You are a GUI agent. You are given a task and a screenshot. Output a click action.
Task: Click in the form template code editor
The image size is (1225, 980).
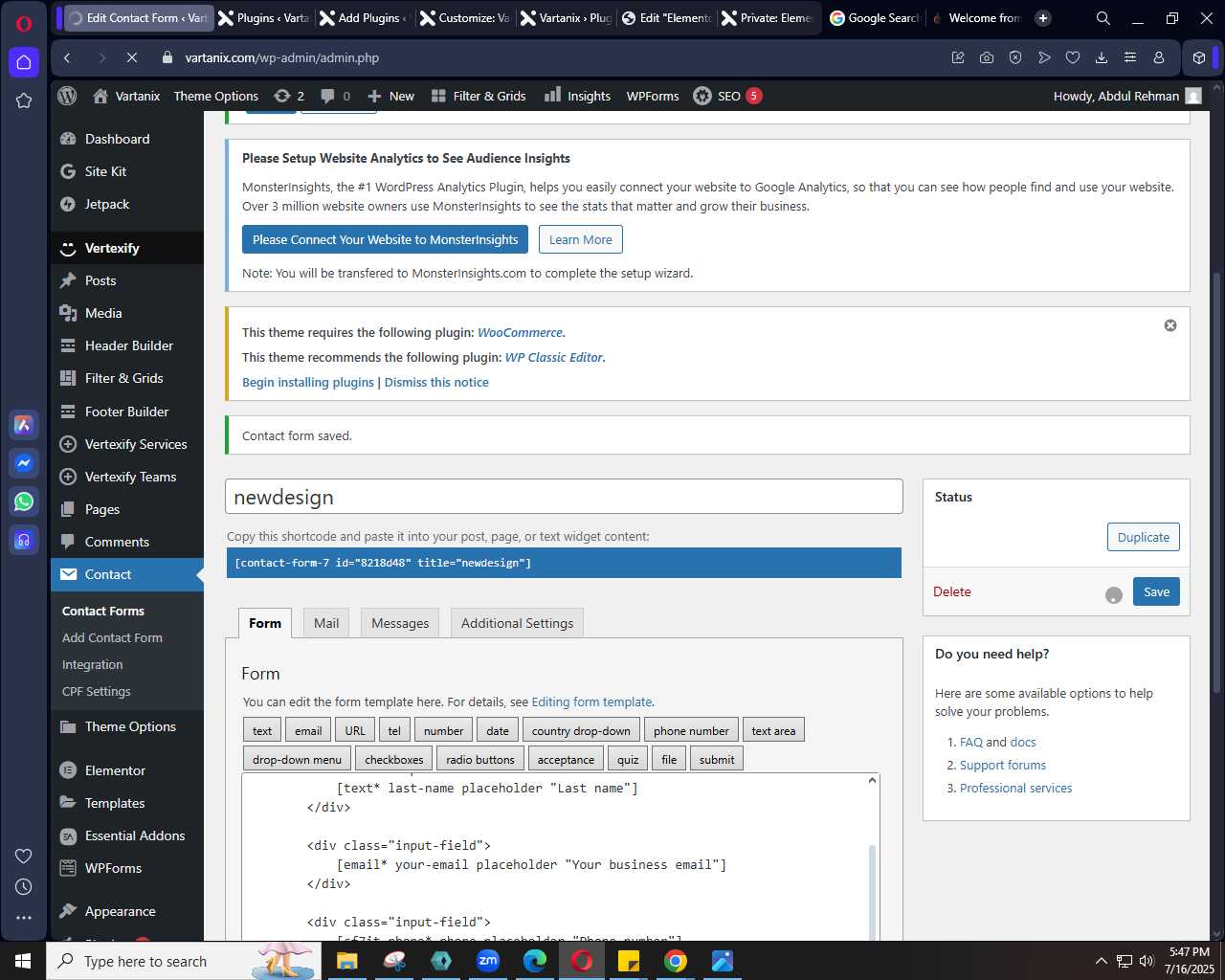(554, 857)
